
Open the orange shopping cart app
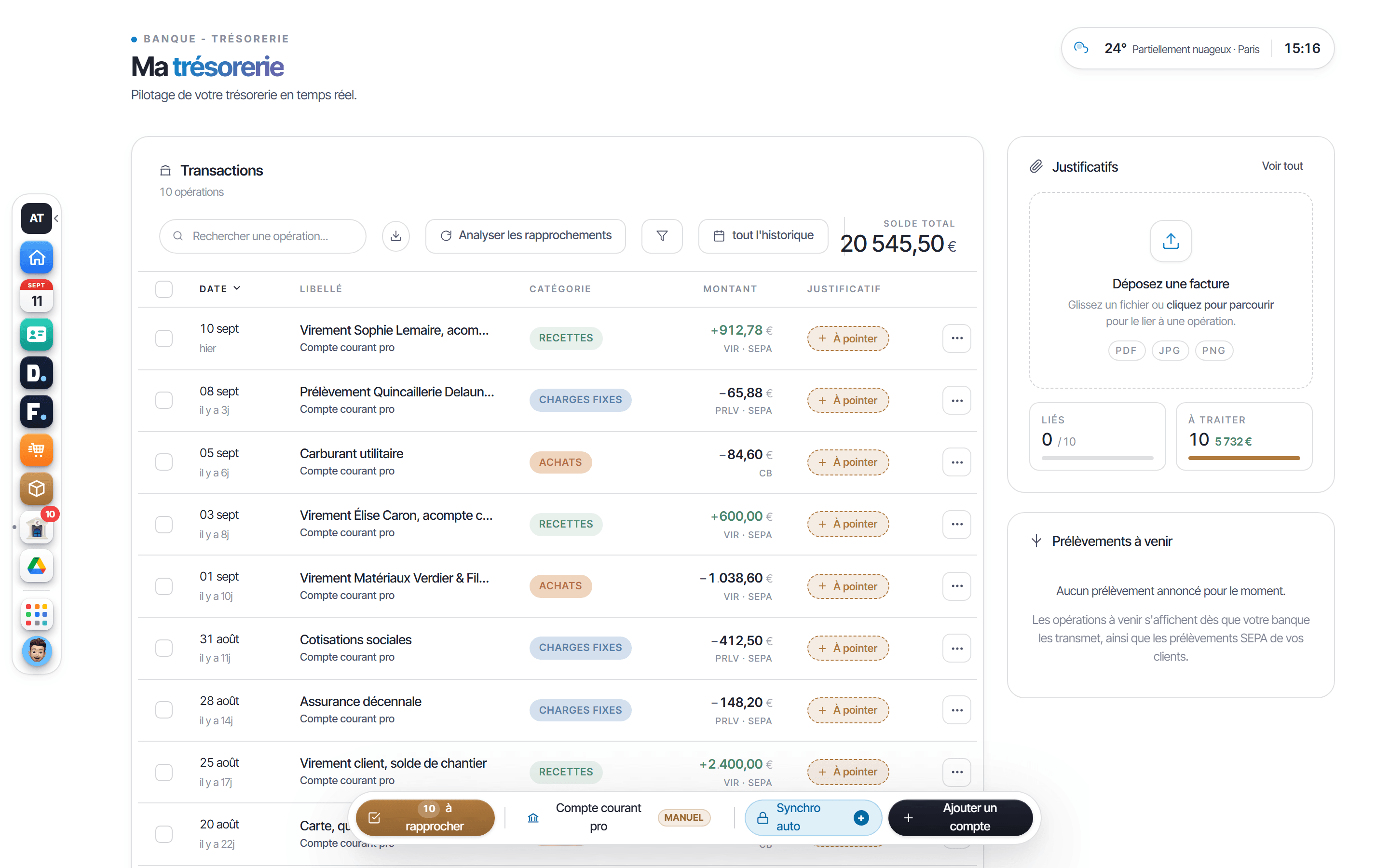(37, 450)
